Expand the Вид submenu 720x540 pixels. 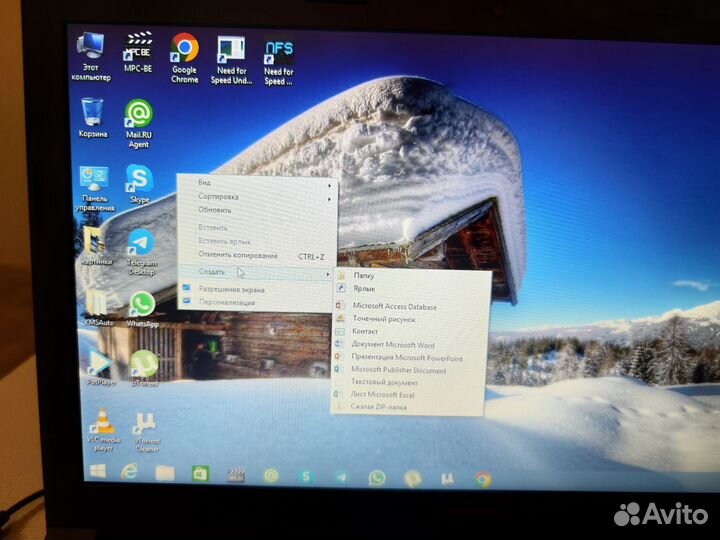pos(256,183)
